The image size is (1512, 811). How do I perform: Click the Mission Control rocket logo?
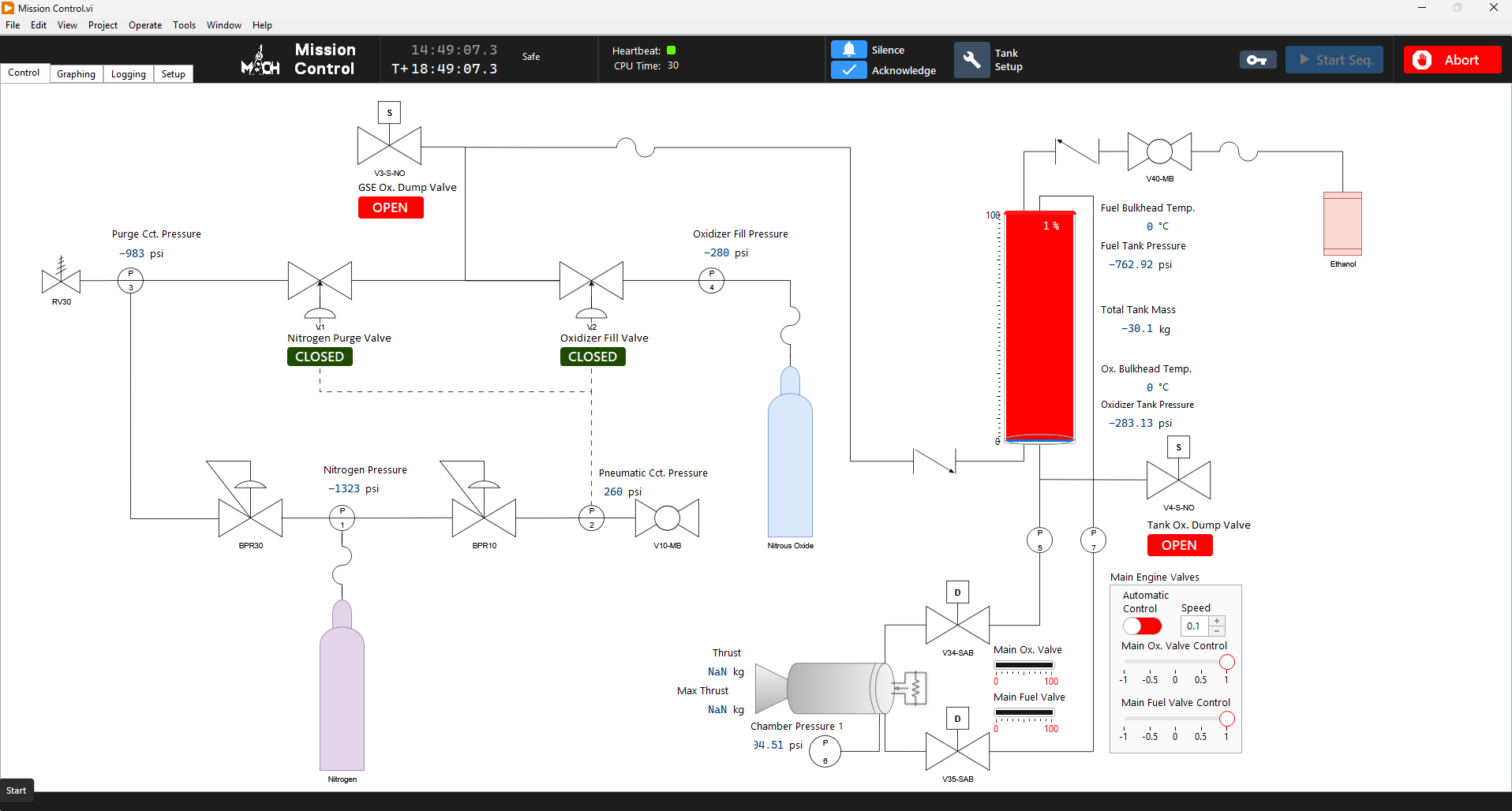260,59
